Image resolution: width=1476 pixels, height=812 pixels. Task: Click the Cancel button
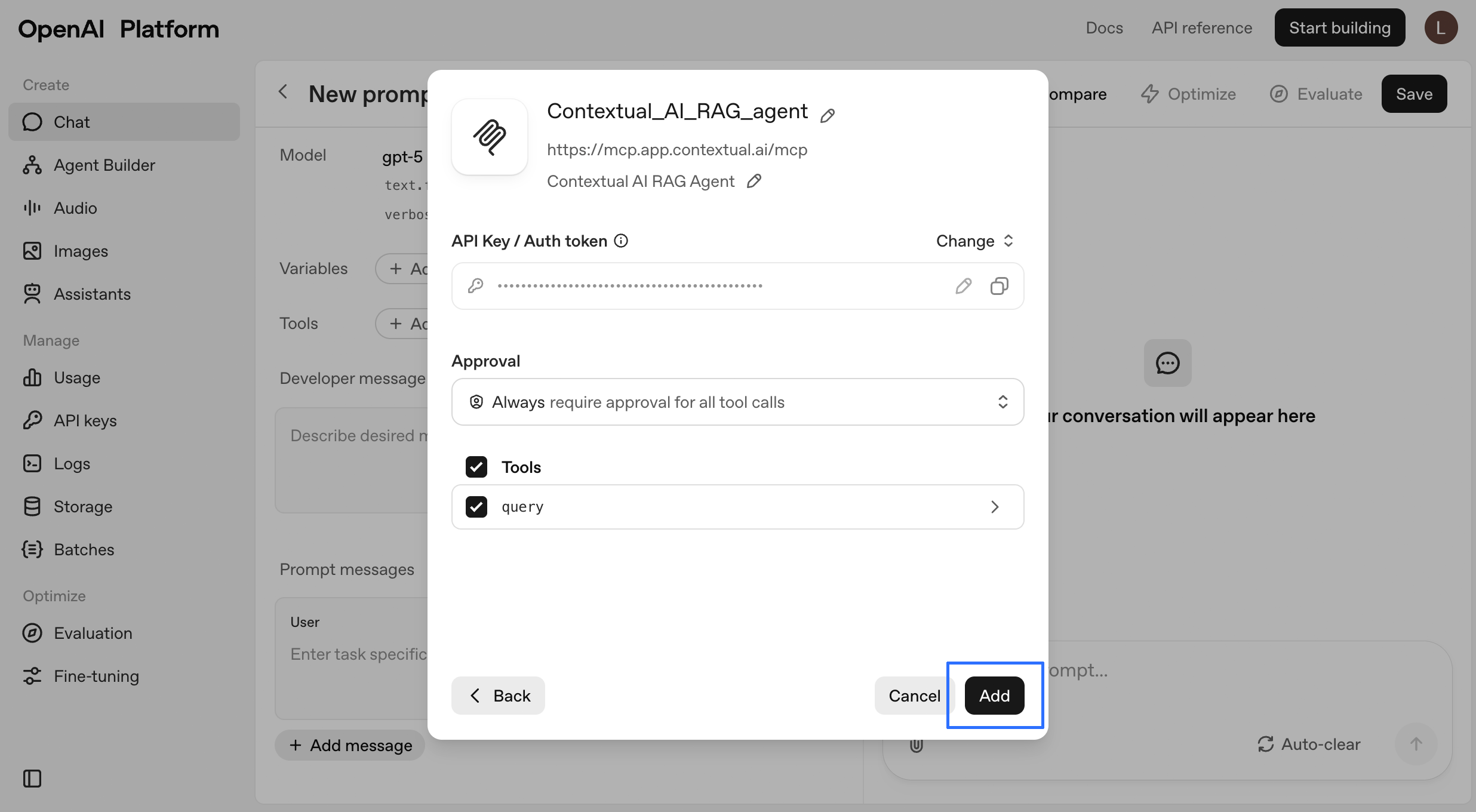914,696
